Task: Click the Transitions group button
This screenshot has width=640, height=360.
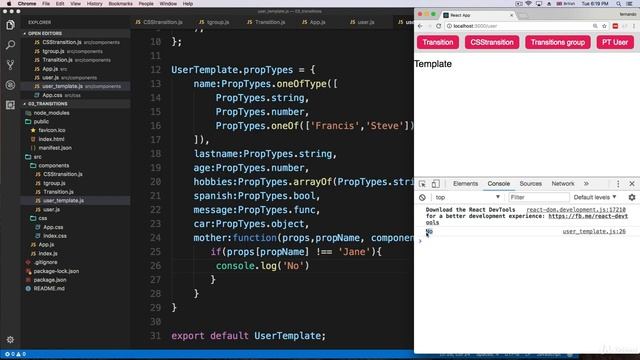Action: pyautogui.click(x=558, y=42)
